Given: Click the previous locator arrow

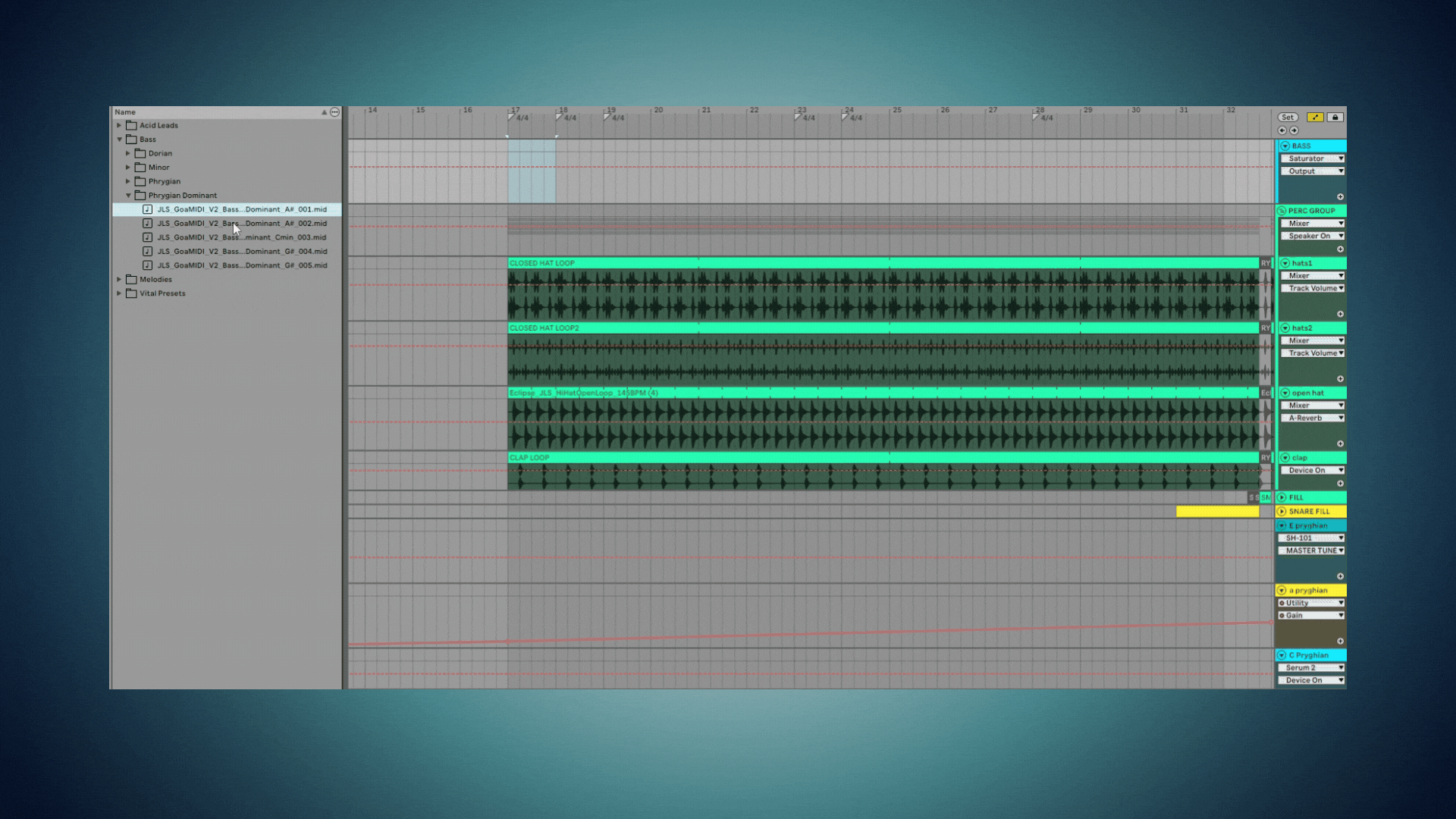Looking at the screenshot, I should click(1282, 130).
